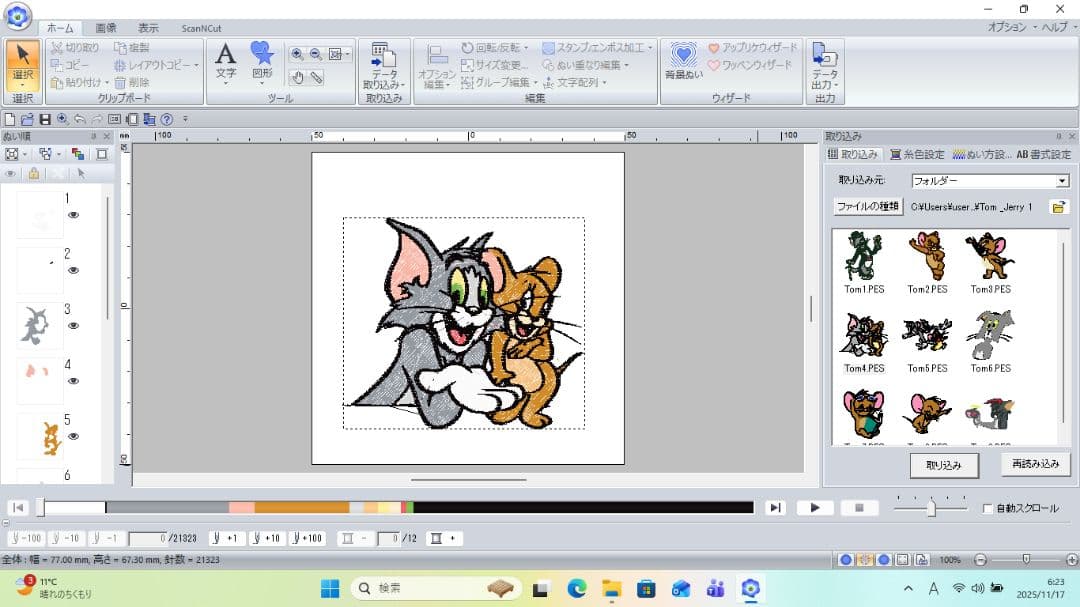
Task: Hide sewing order item 3 with eye icon
Action: coord(73,325)
